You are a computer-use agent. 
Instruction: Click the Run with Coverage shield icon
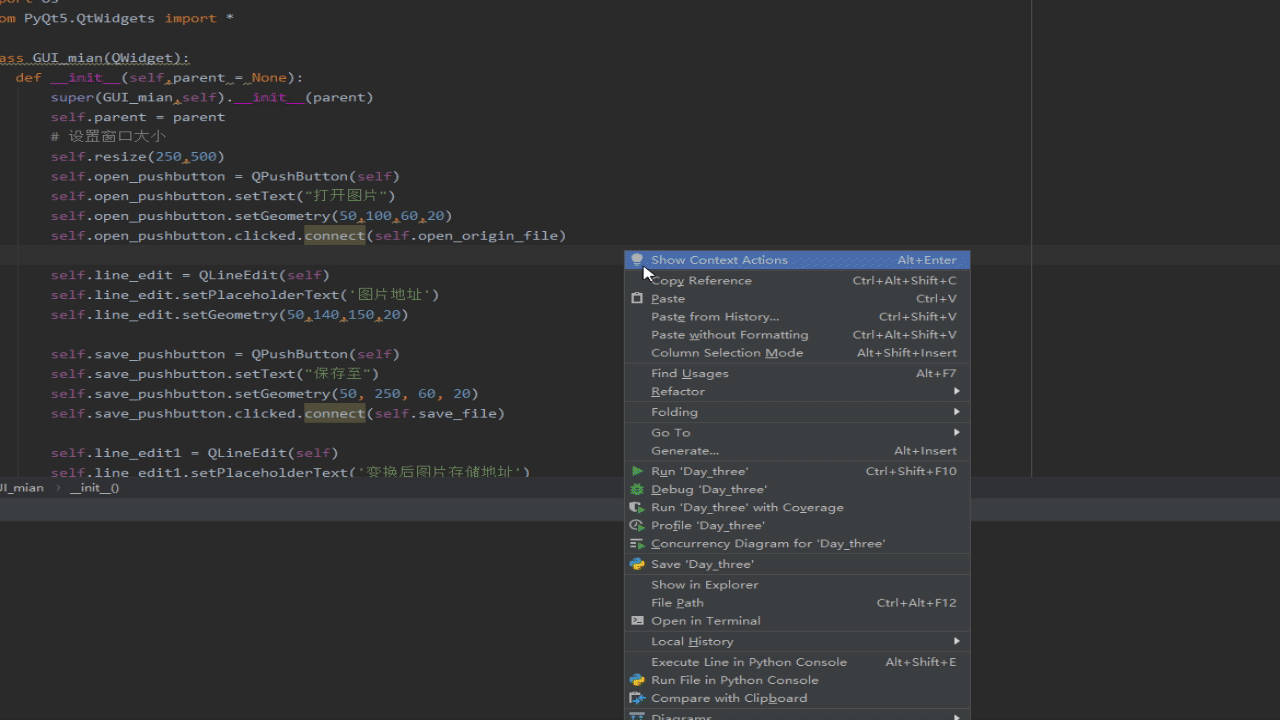[x=637, y=507]
